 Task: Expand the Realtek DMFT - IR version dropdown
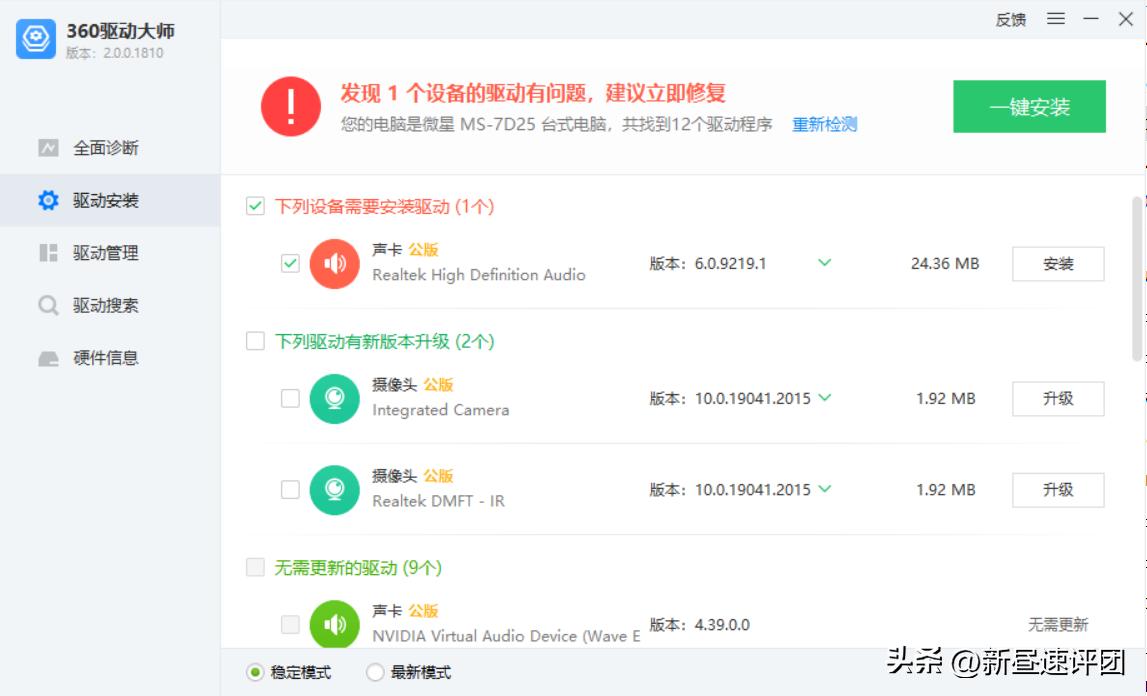tap(824, 489)
